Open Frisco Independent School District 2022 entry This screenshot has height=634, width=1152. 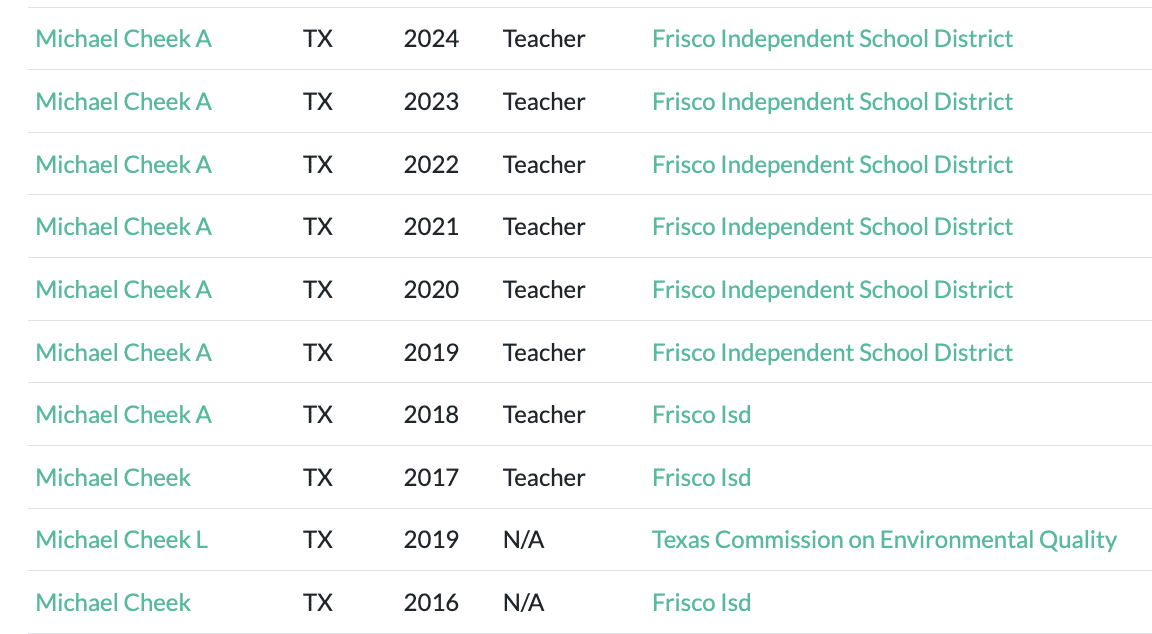[x=832, y=165]
